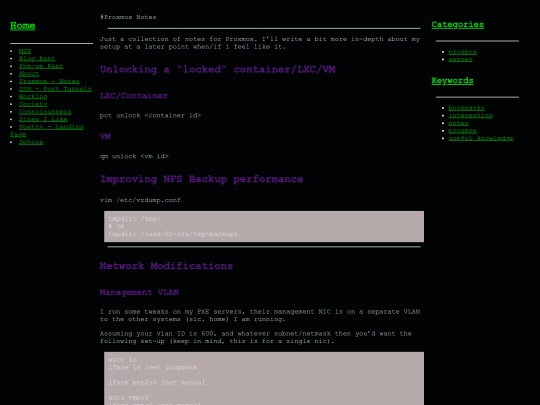Click the 'VM' subheading

[x=105, y=137]
